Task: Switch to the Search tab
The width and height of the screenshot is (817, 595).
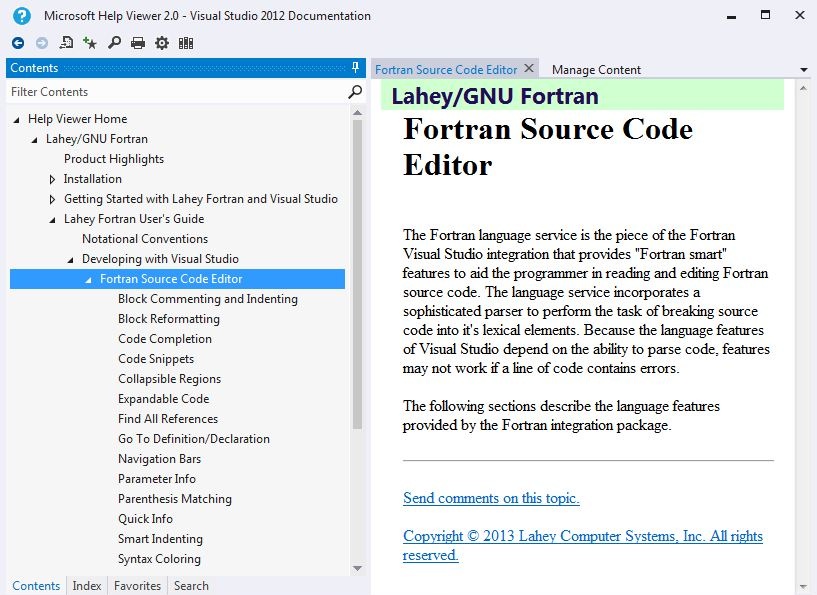Action: [191, 586]
